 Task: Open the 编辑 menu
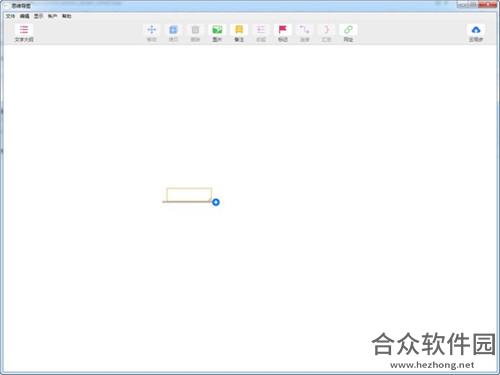pos(24,16)
